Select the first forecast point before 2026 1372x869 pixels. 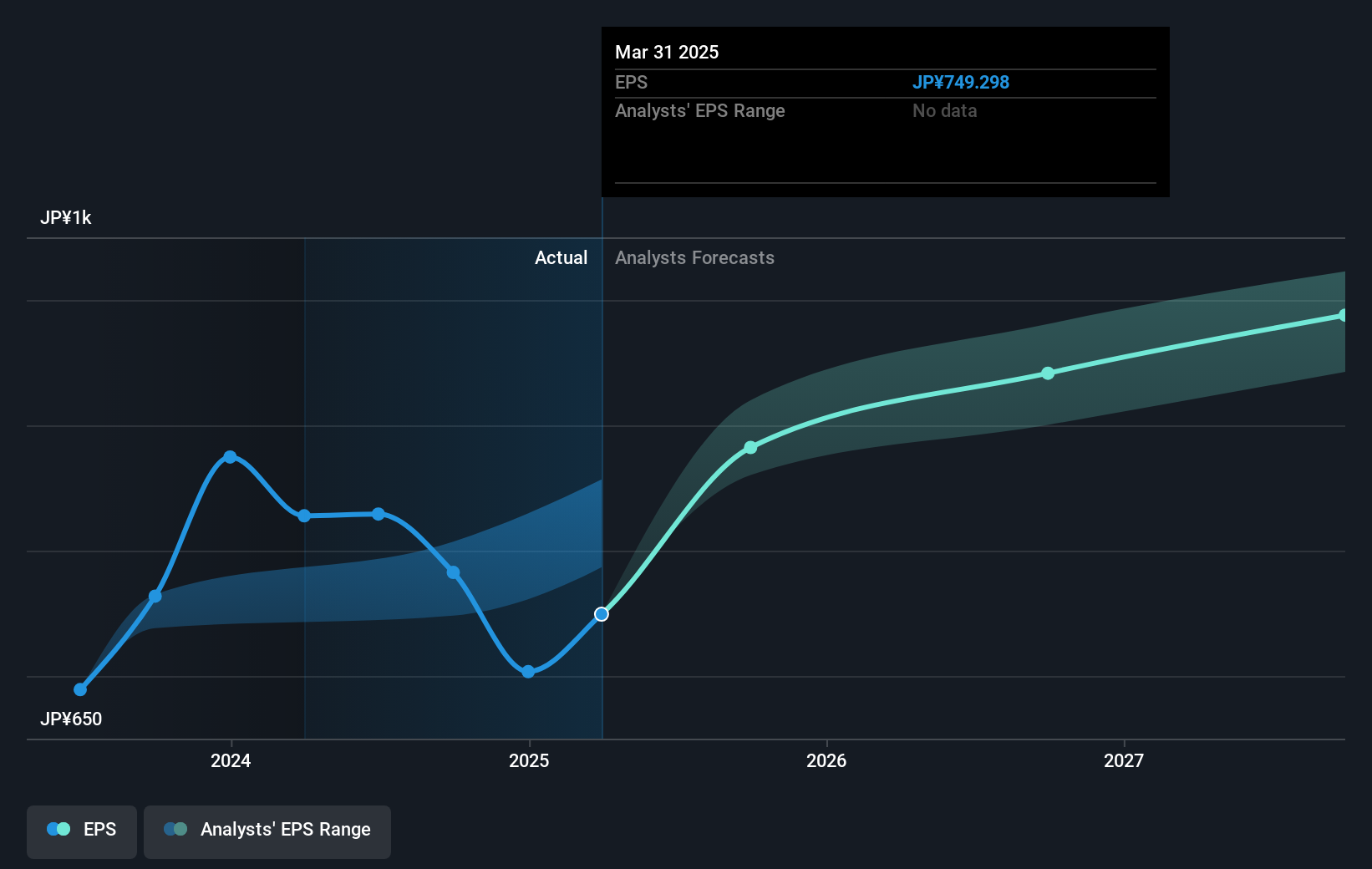click(750, 448)
